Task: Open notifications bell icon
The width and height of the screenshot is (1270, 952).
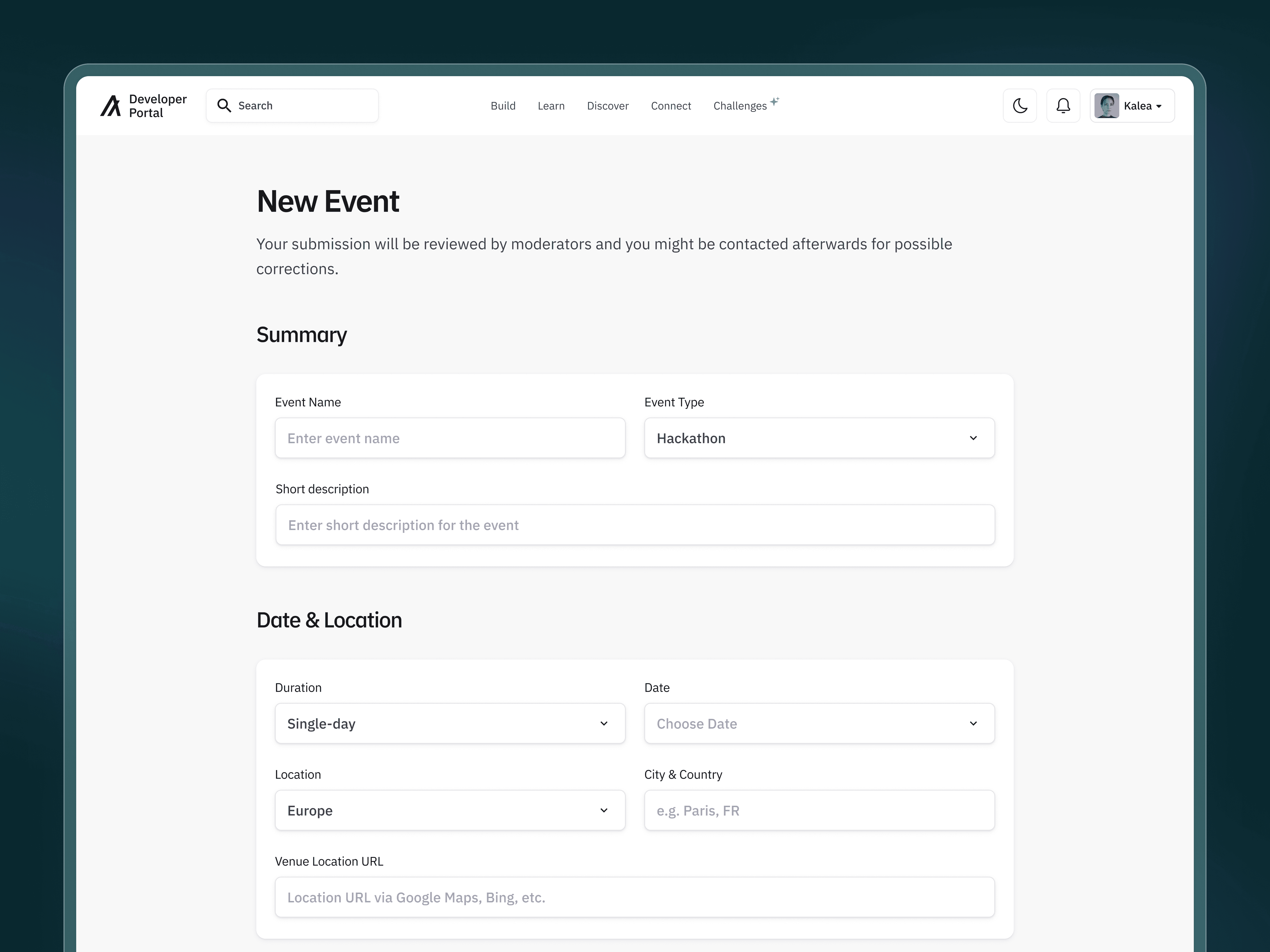Action: click(1063, 106)
